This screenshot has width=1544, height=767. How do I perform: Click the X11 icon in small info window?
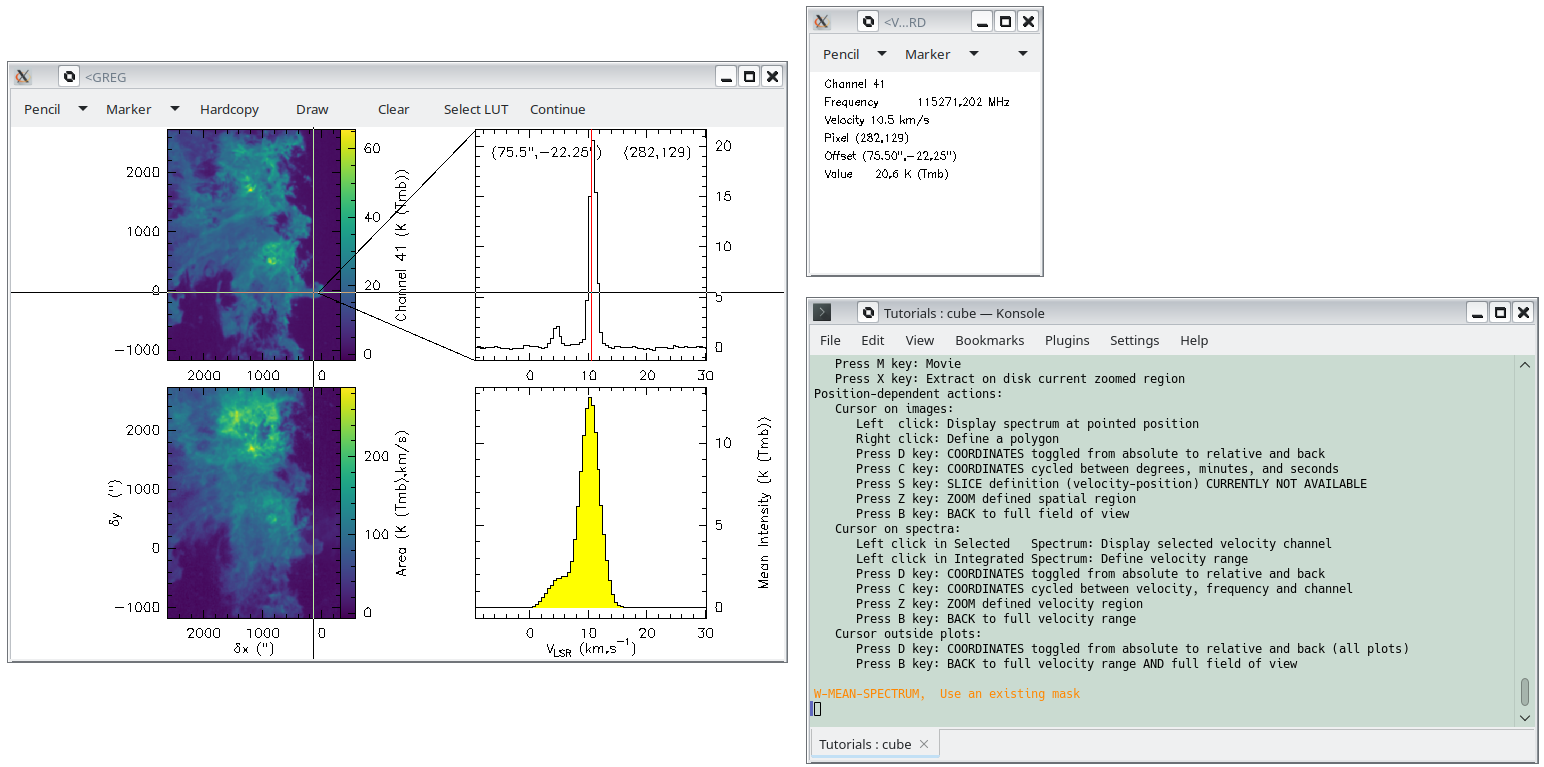click(x=822, y=21)
